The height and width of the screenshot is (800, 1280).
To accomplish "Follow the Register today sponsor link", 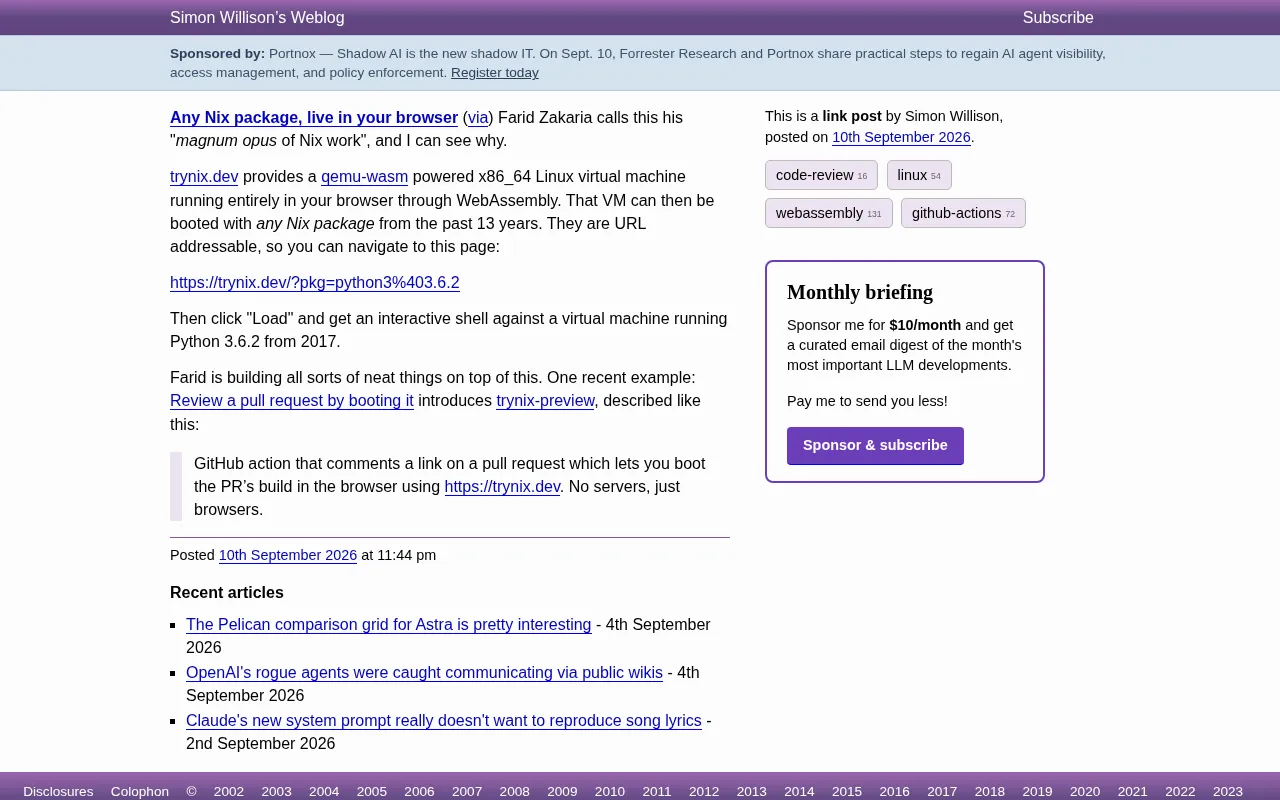I will tap(495, 72).
